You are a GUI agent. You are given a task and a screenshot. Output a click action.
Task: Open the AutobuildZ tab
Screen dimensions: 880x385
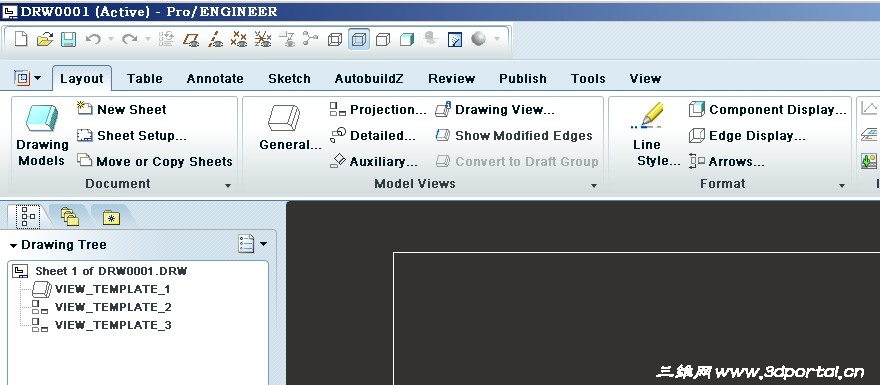[x=369, y=79]
